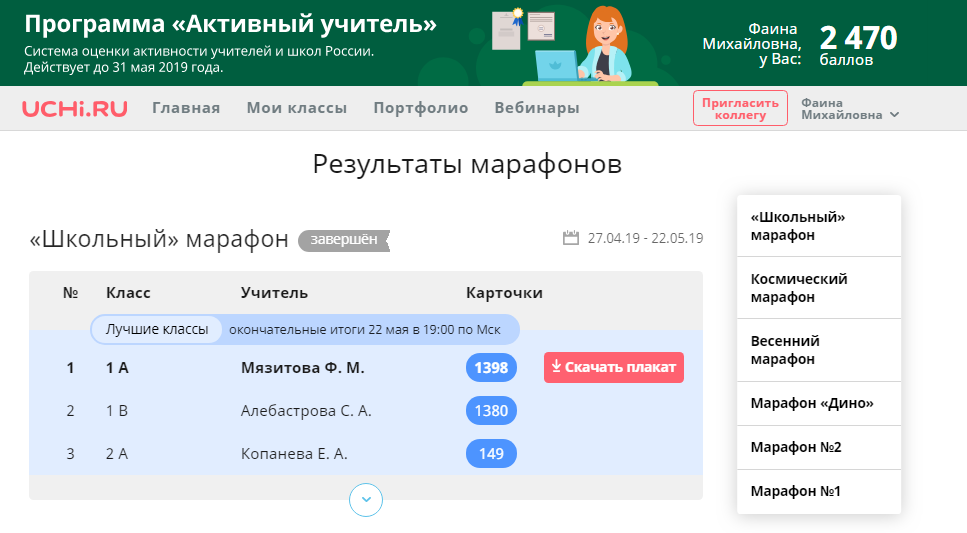Click the calendar icon beside marathon dates

[x=571, y=238]
